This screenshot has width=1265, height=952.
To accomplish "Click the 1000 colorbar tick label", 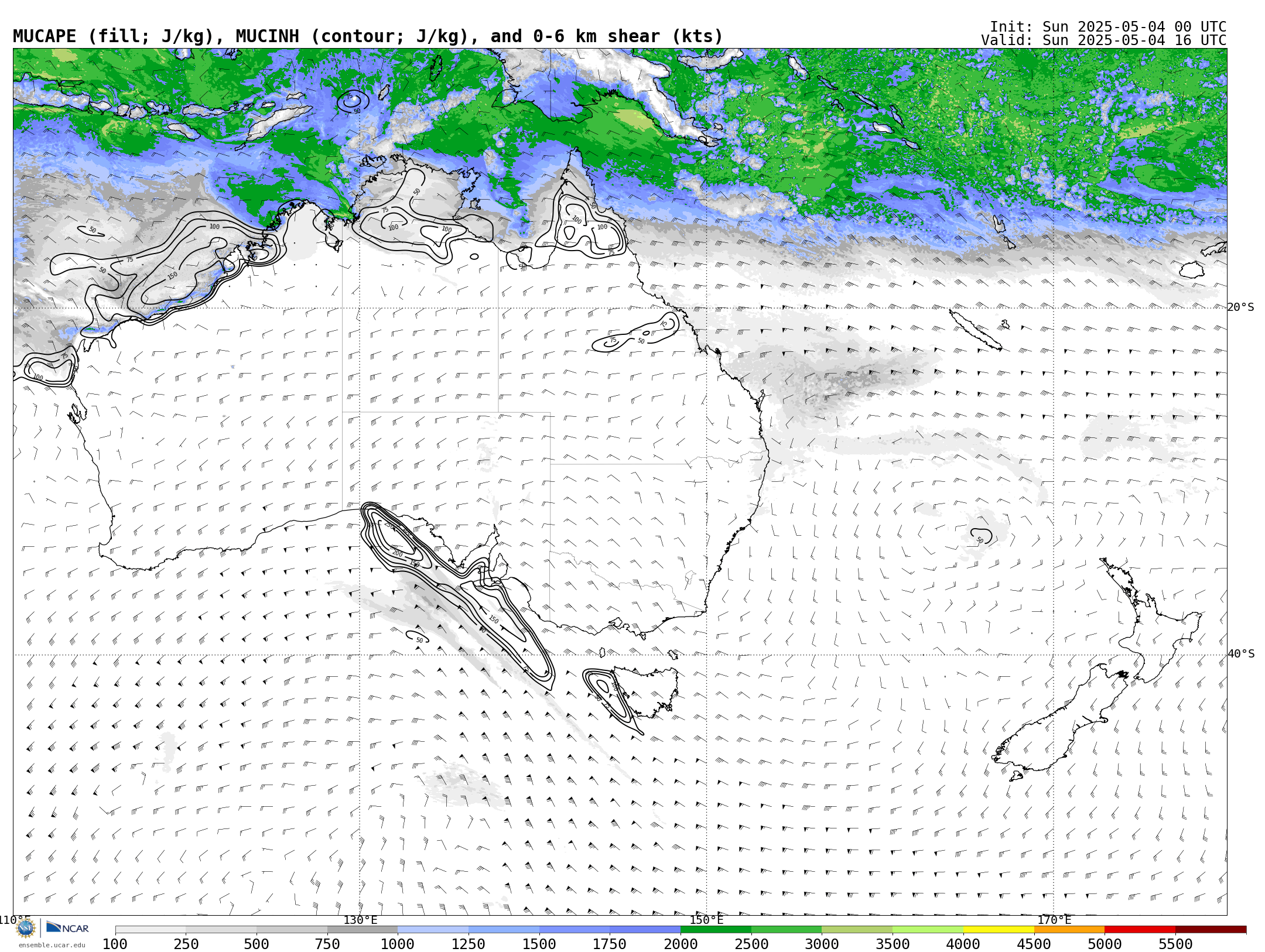I will [x=398, y=944].
